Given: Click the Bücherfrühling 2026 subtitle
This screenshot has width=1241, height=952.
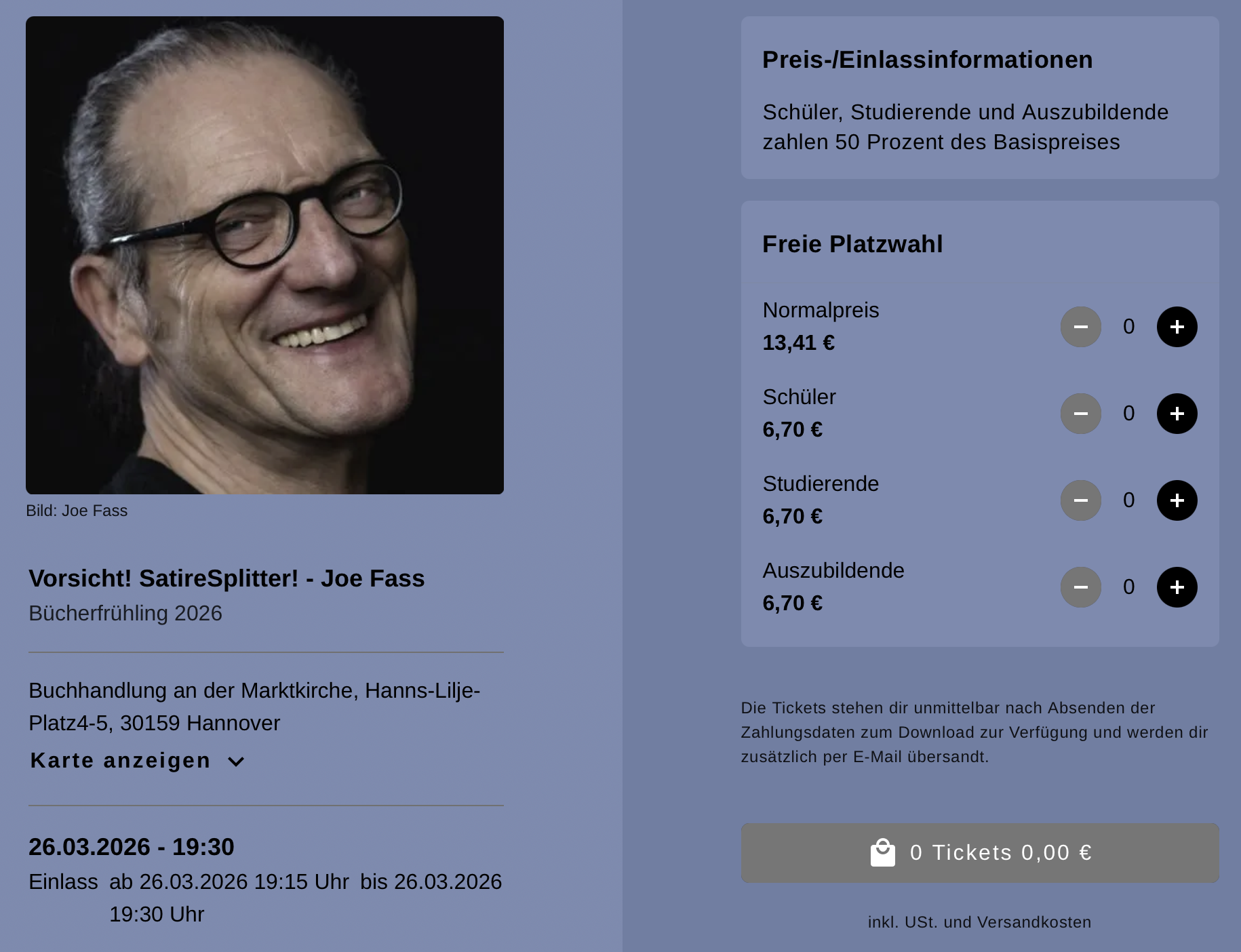Looking at the screenshot, I should click(x=125, y=613).
